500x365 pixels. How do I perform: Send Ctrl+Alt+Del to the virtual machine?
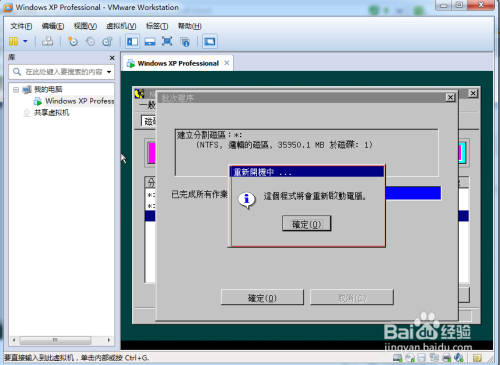[47, 41]
